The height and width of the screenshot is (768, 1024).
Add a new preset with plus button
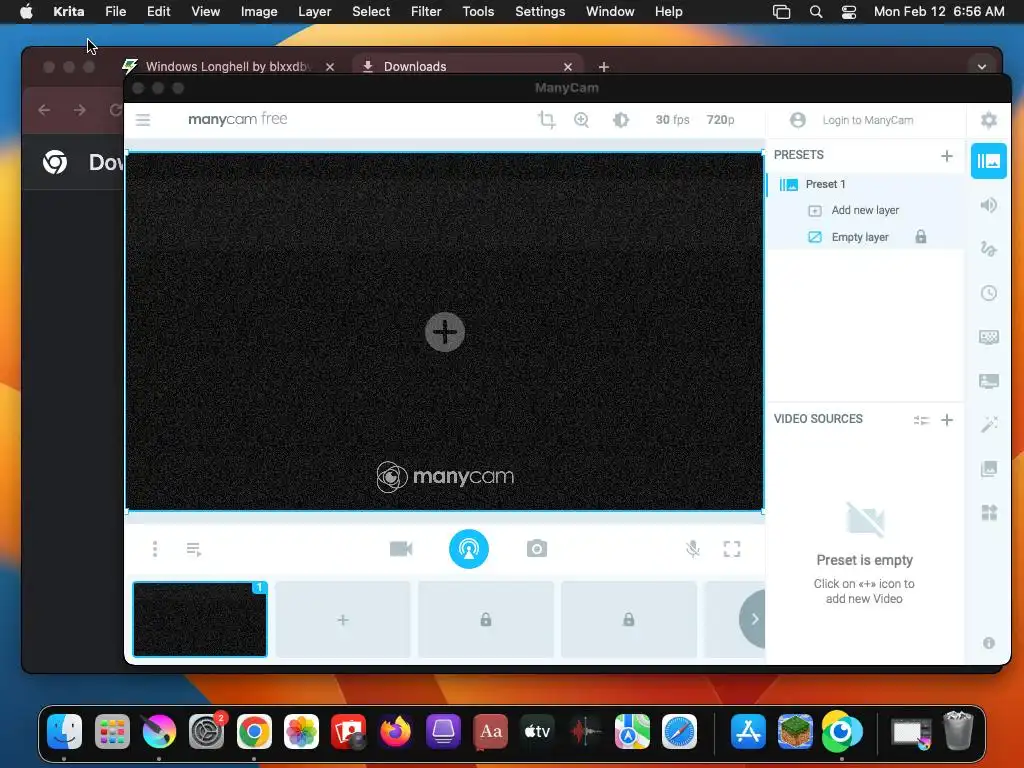click(x=946, y=155)
